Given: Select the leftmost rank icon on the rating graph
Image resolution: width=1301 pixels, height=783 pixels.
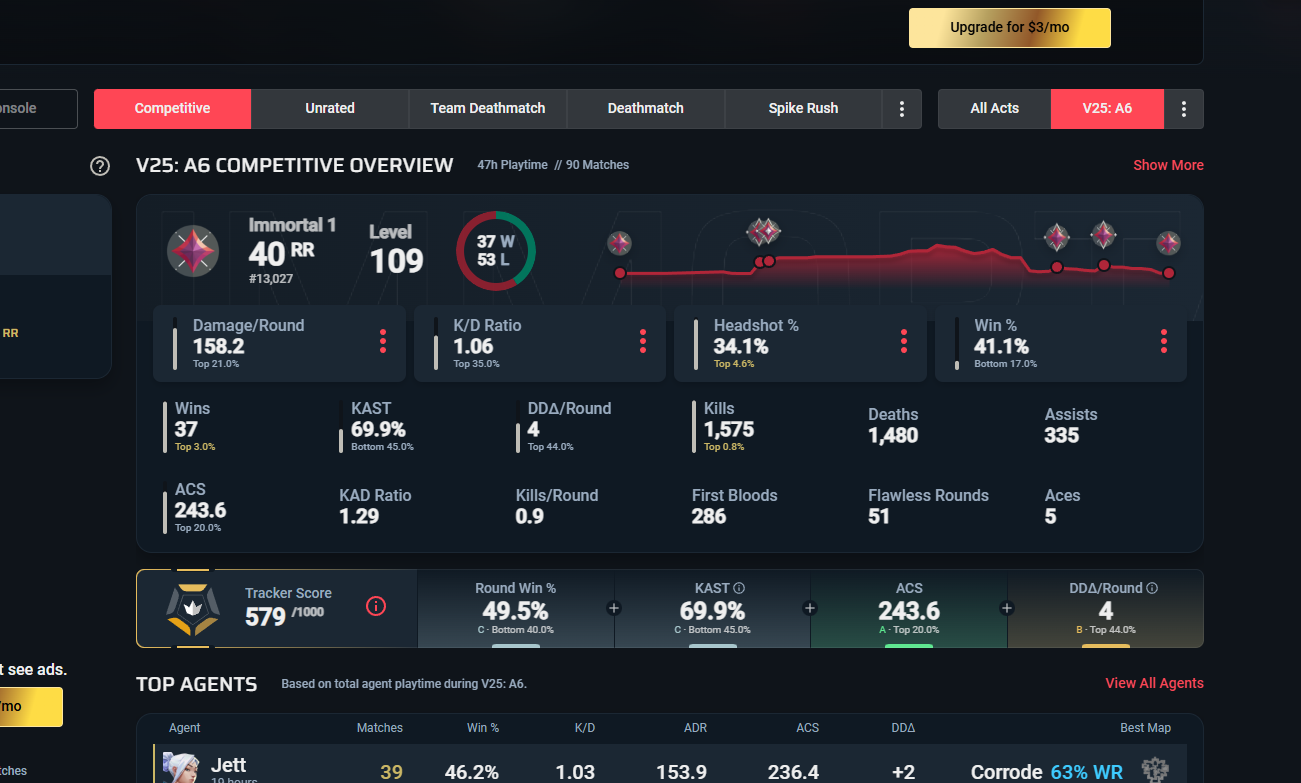Looking at the screenshot, I should tap(620, 243).
